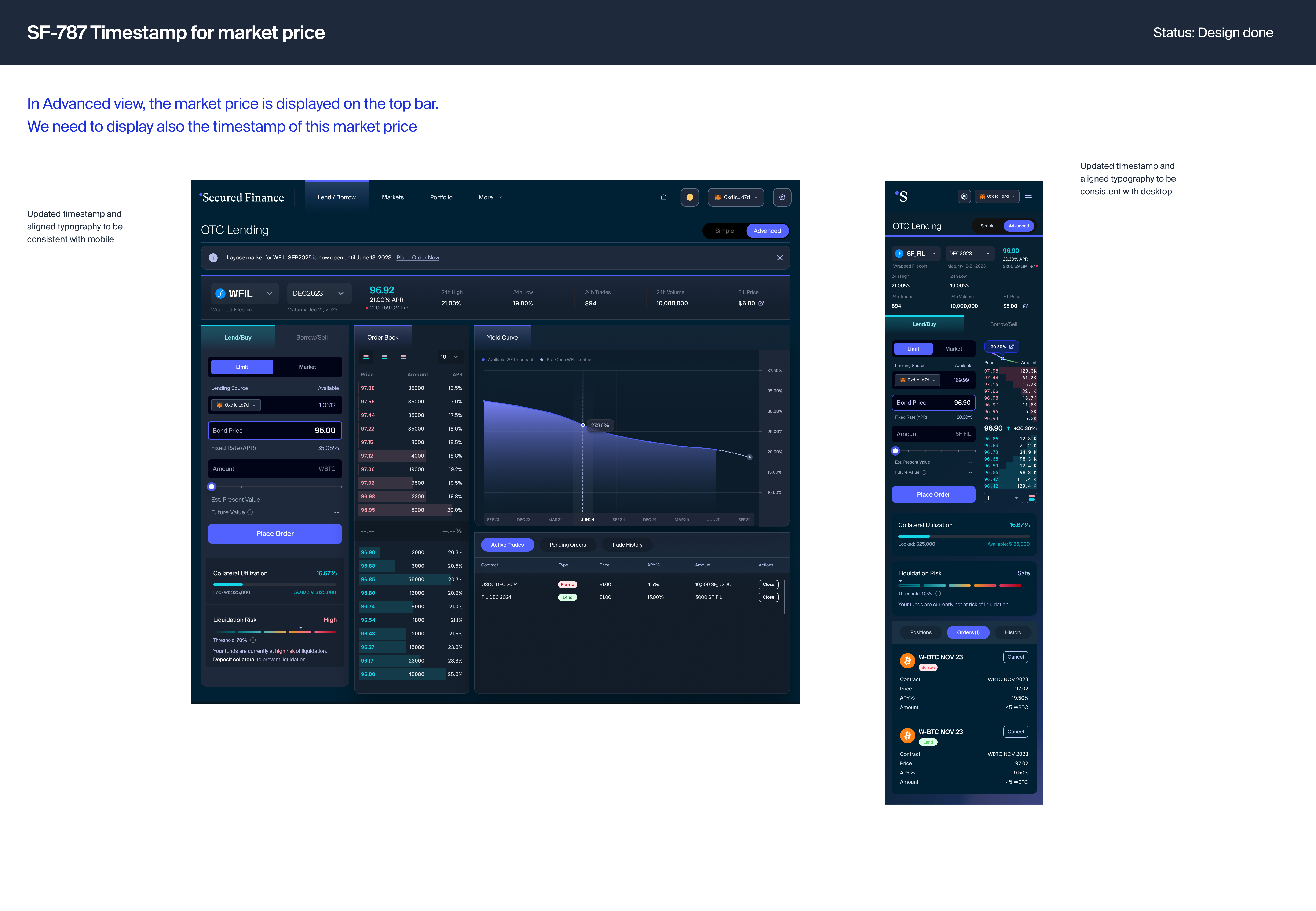Select Market order type on desktop

[307, 367]
